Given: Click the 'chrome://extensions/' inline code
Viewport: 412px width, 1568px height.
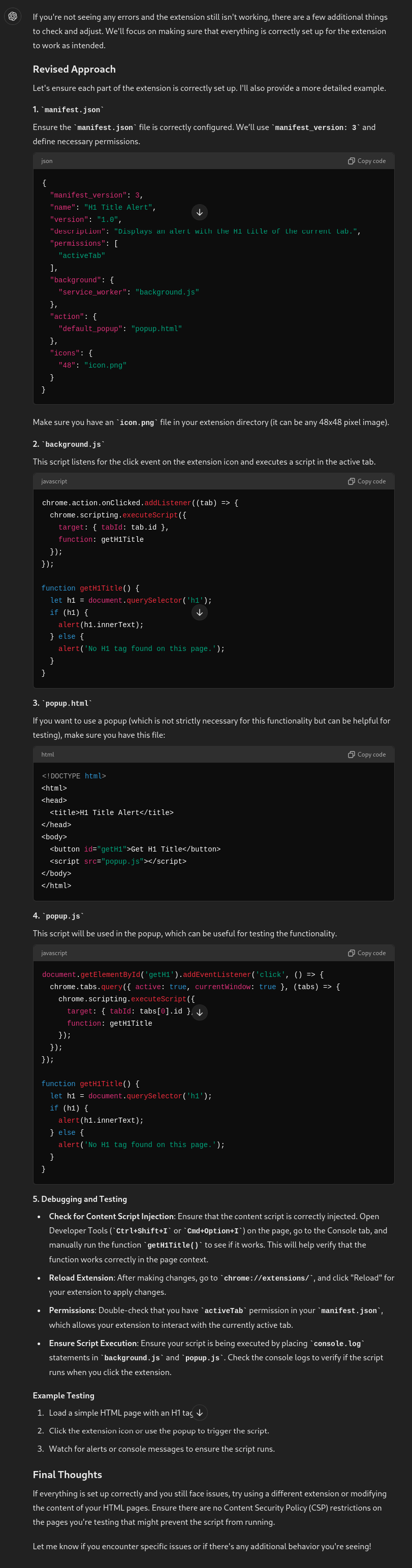Looking at the screenshot, I should 267,1278.
